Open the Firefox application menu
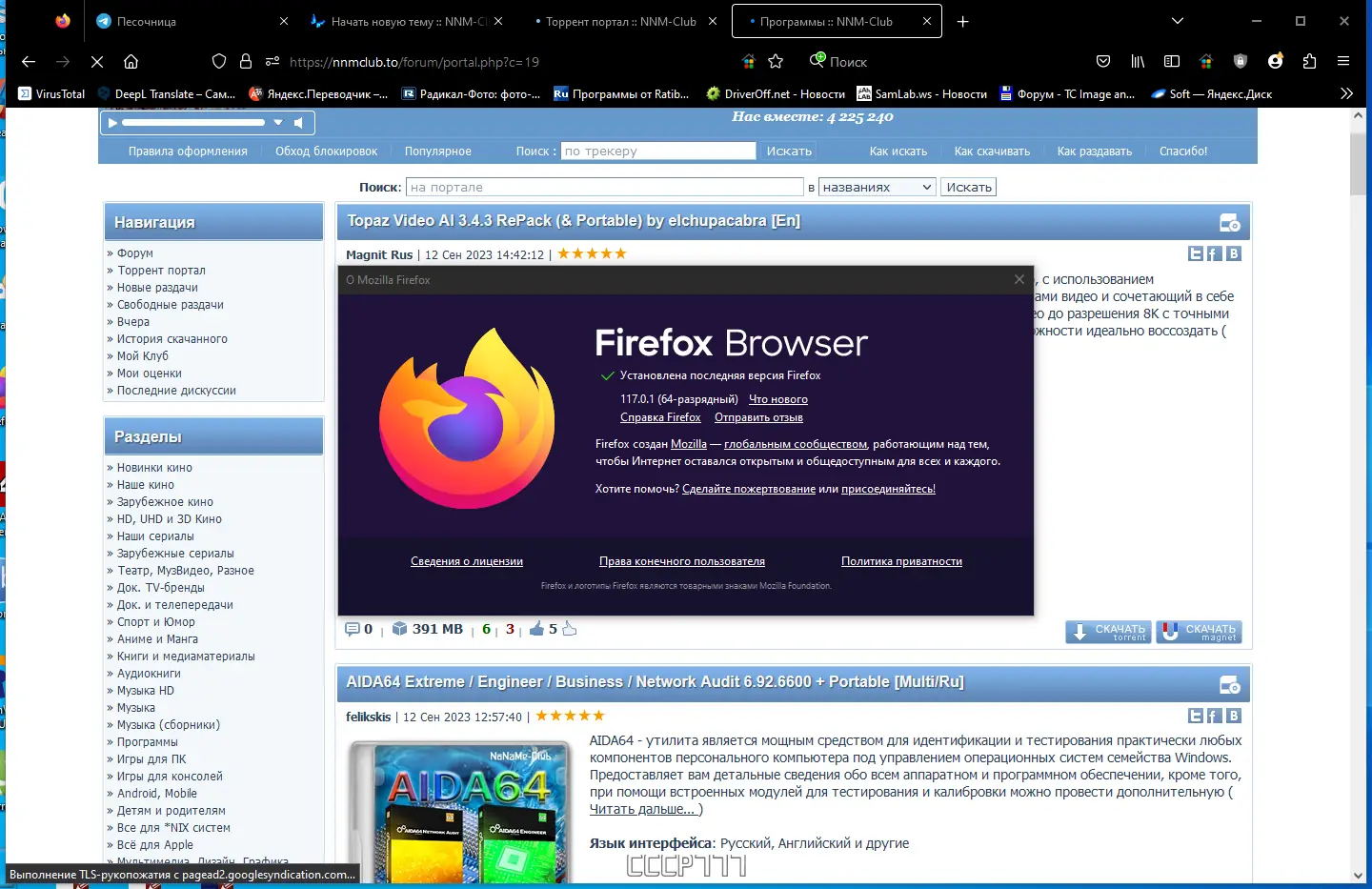This screenshot has height=889, width=1372. (1343, 62)
